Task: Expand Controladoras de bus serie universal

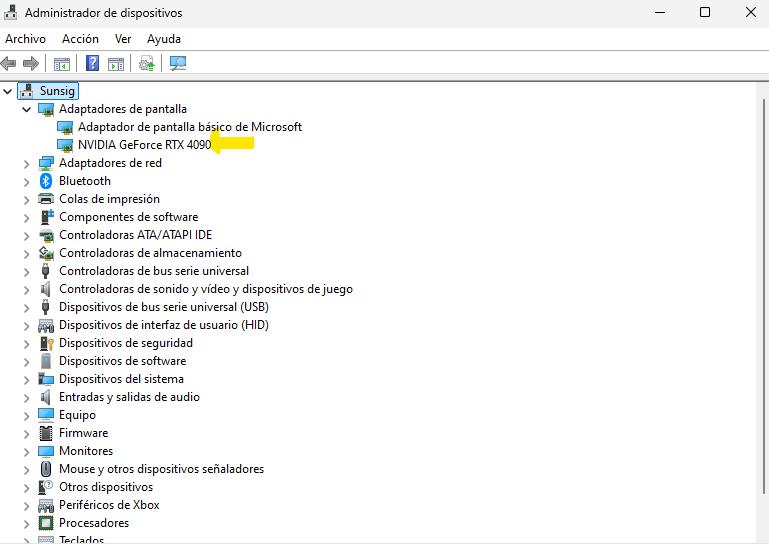Action: click(x=26, y=272)
